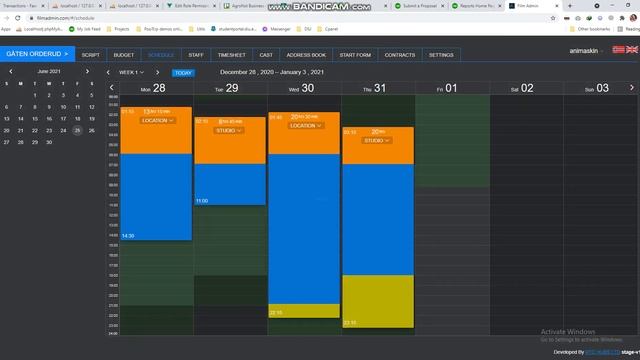Open Messenger bookmark
This screenshot has width=640, height=360.
click(276, 29)
